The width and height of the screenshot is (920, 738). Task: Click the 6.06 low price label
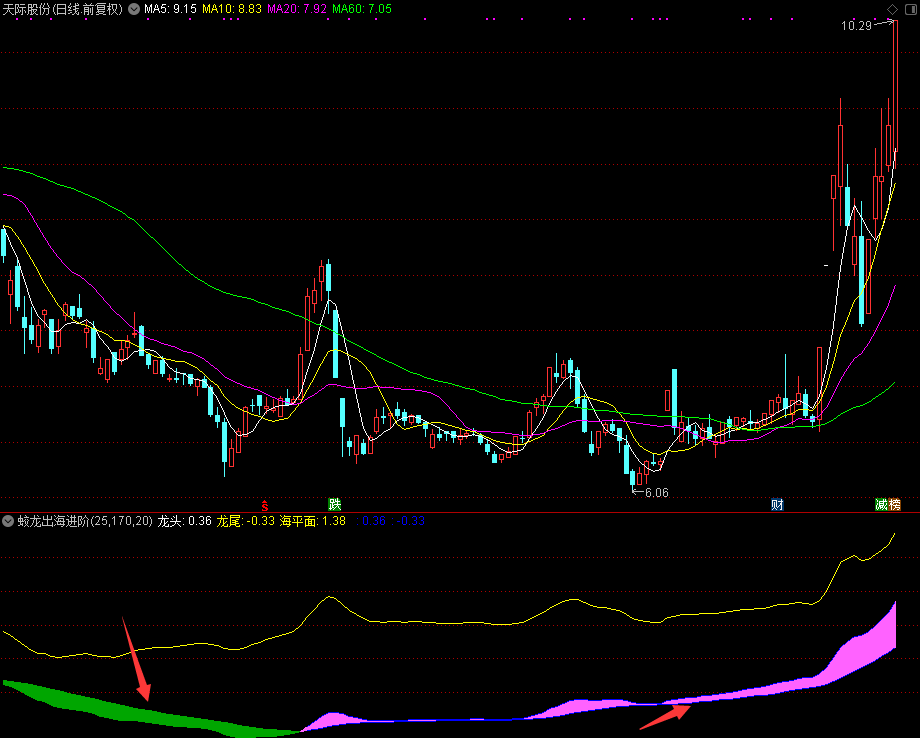coord(656,492)
